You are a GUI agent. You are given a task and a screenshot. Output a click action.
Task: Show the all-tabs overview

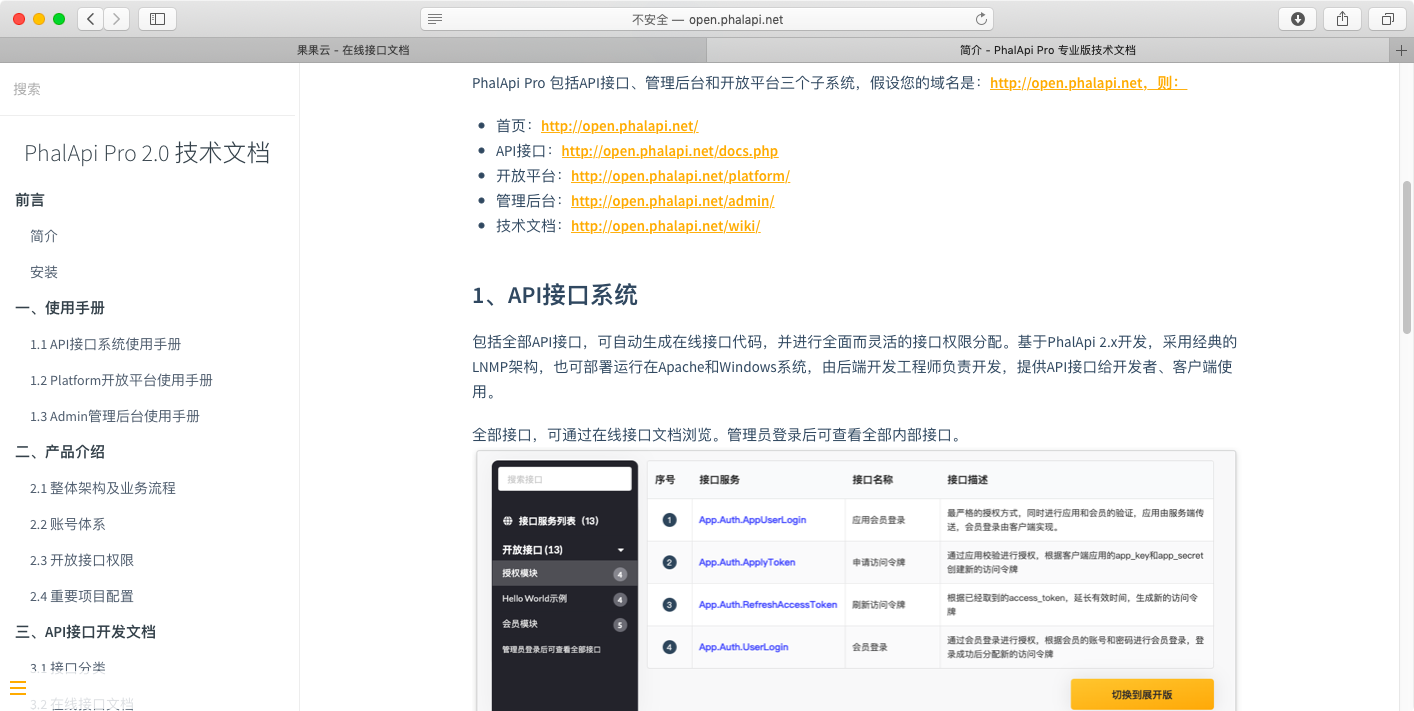click(1387, 18)
